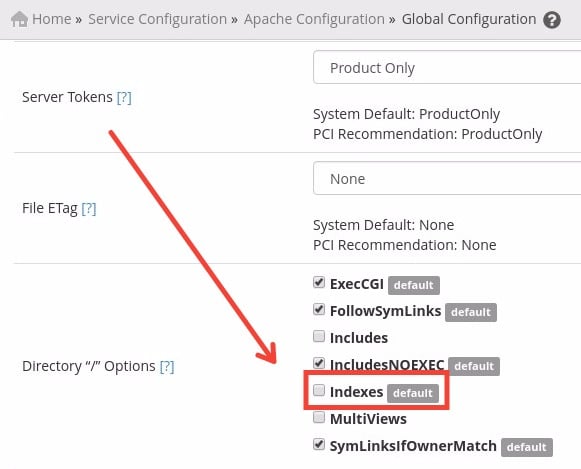Toggle the IncludesNOEXEC checkbox
This screenshot has width=581, height=469.
(319, 363)
